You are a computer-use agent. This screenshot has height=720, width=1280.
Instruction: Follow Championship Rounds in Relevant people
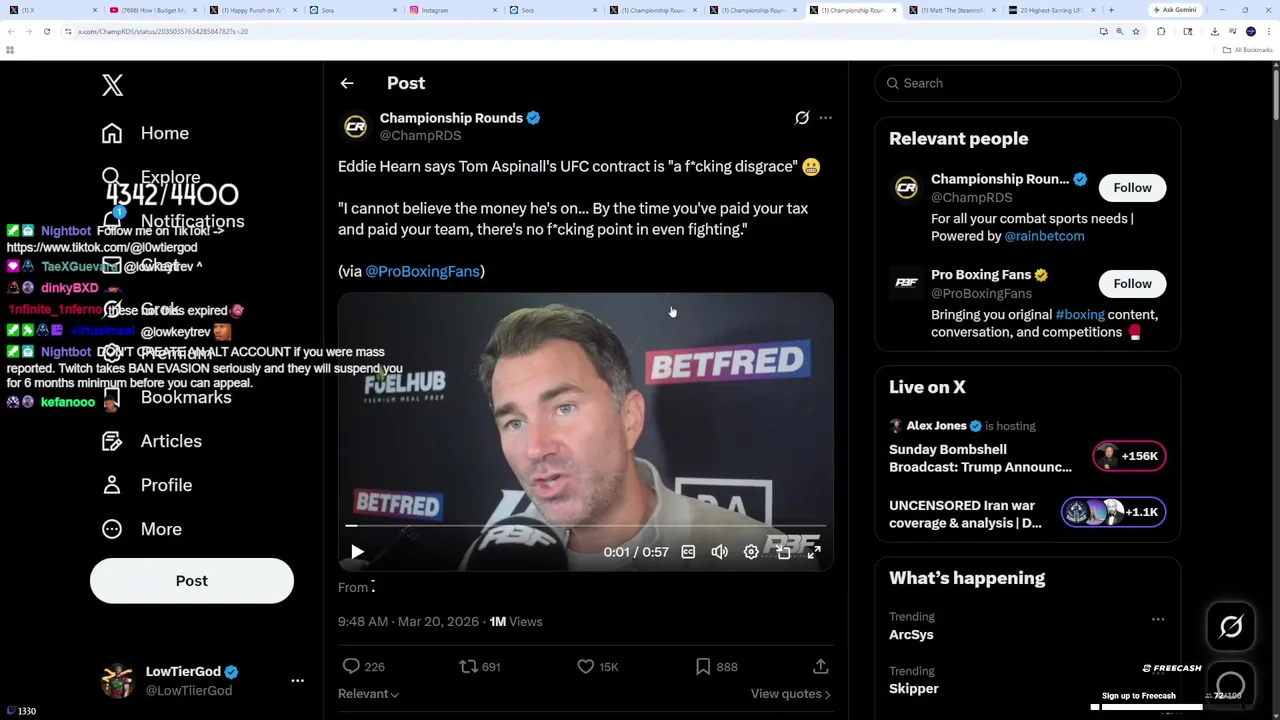[1133, 188]
